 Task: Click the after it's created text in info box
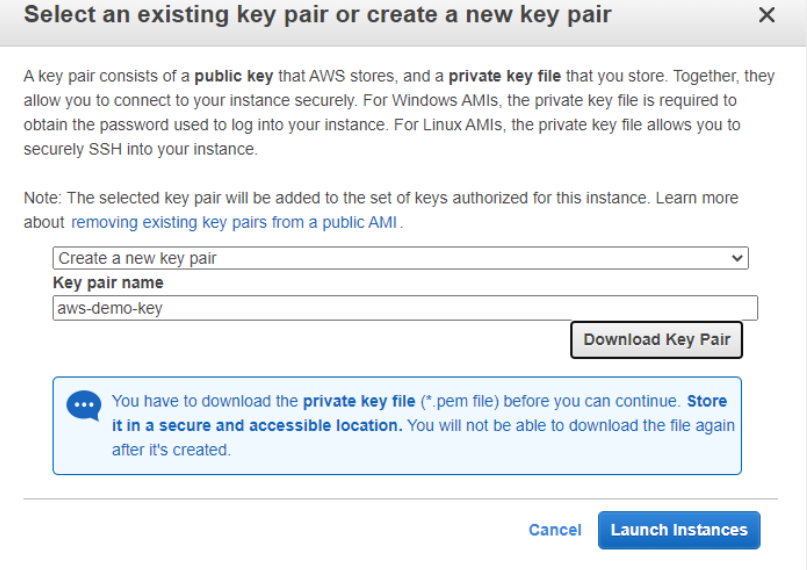click(x=171, y=450)
